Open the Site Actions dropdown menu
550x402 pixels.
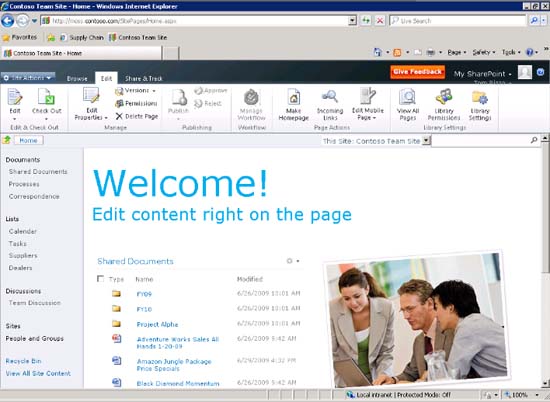28,78
